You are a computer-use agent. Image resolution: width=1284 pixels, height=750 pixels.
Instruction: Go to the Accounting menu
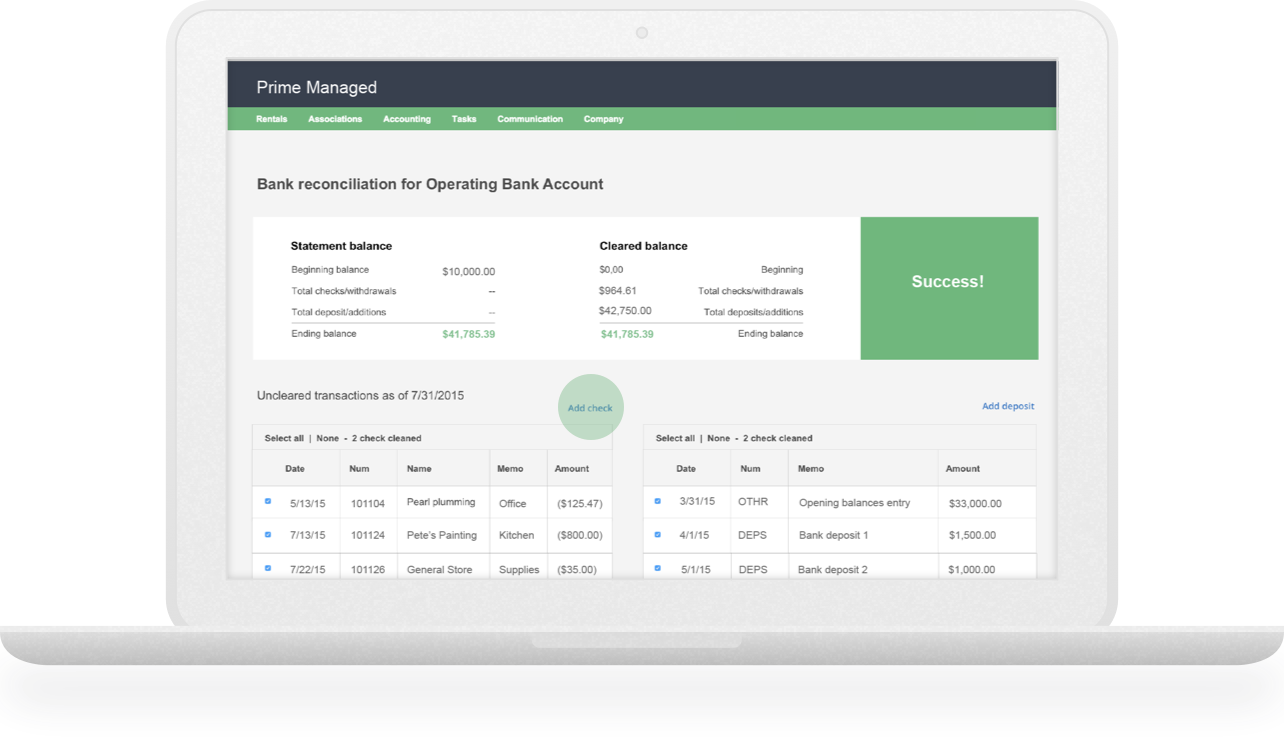406,119
